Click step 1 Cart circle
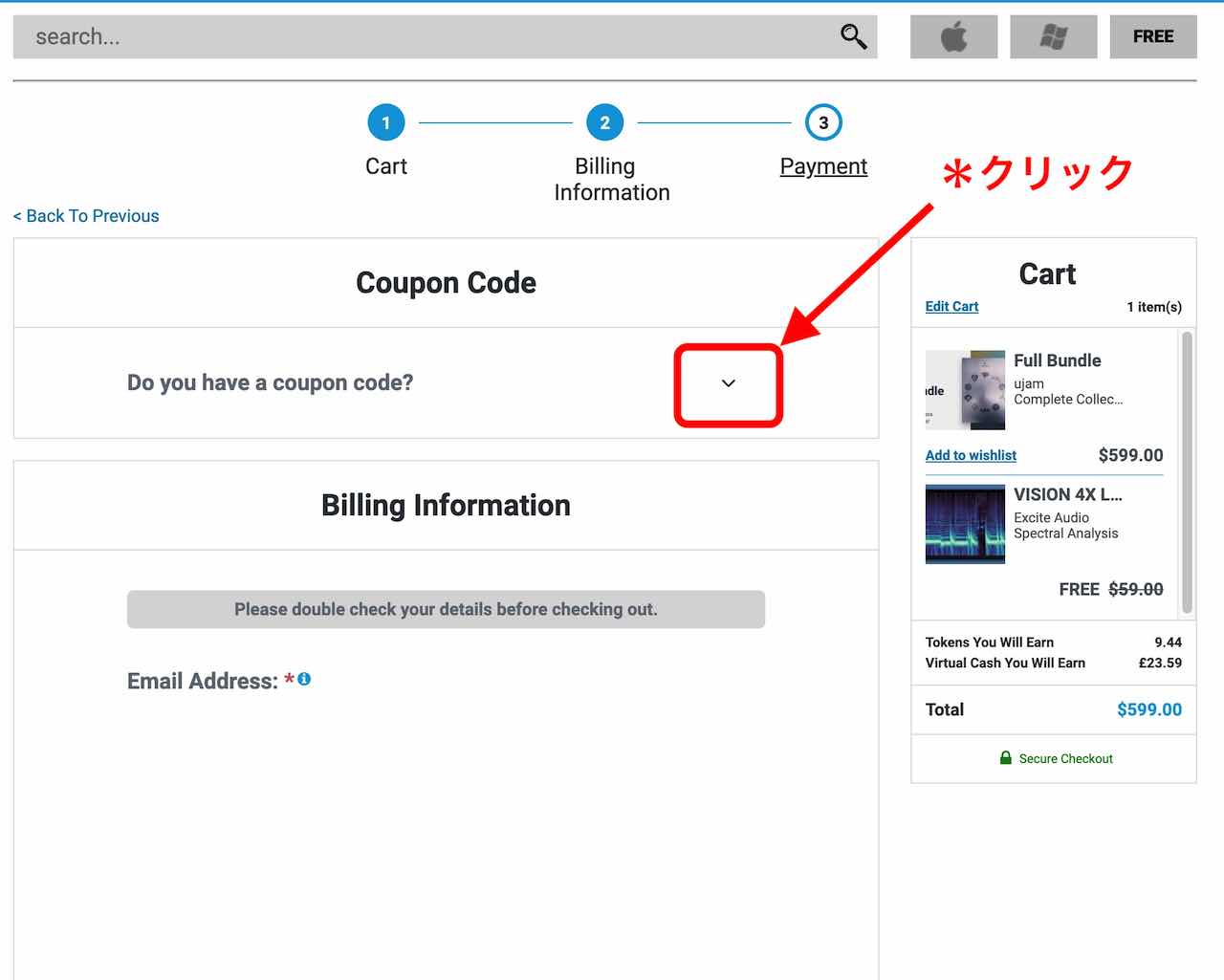This screenshot has height=980, width=1224. (x=386, y=122)
